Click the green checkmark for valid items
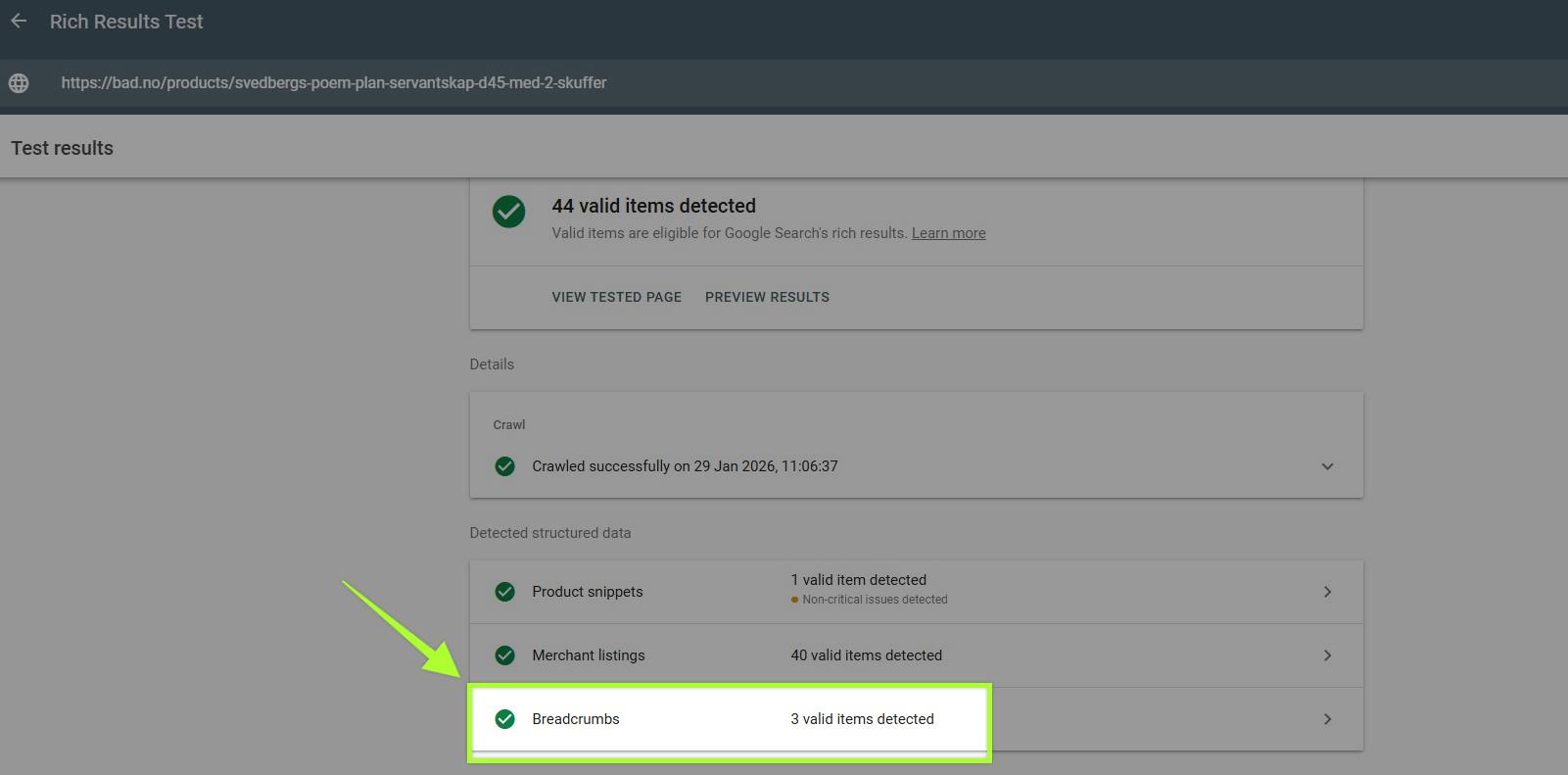 (508, 212)
